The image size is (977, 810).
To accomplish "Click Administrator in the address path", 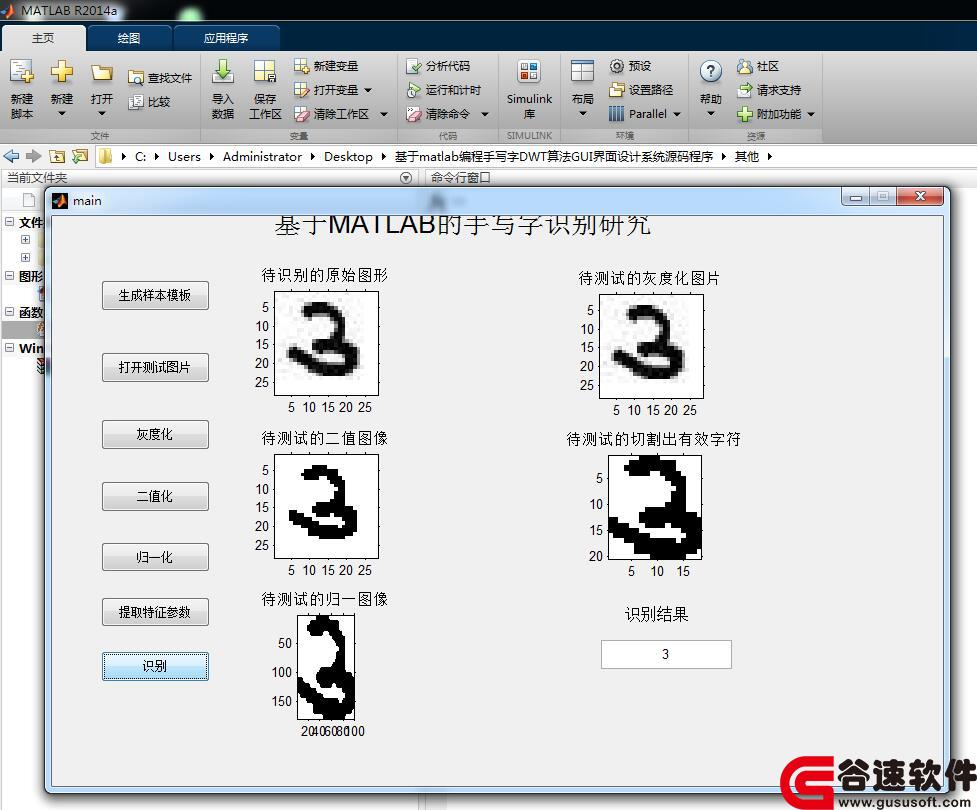I will coord(262,156).
